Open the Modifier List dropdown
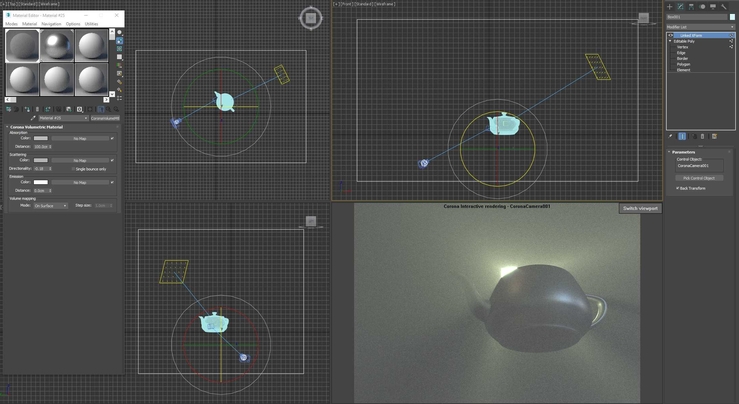The height and width of the screenshot is (404, 739). click(x=700, y=27)
